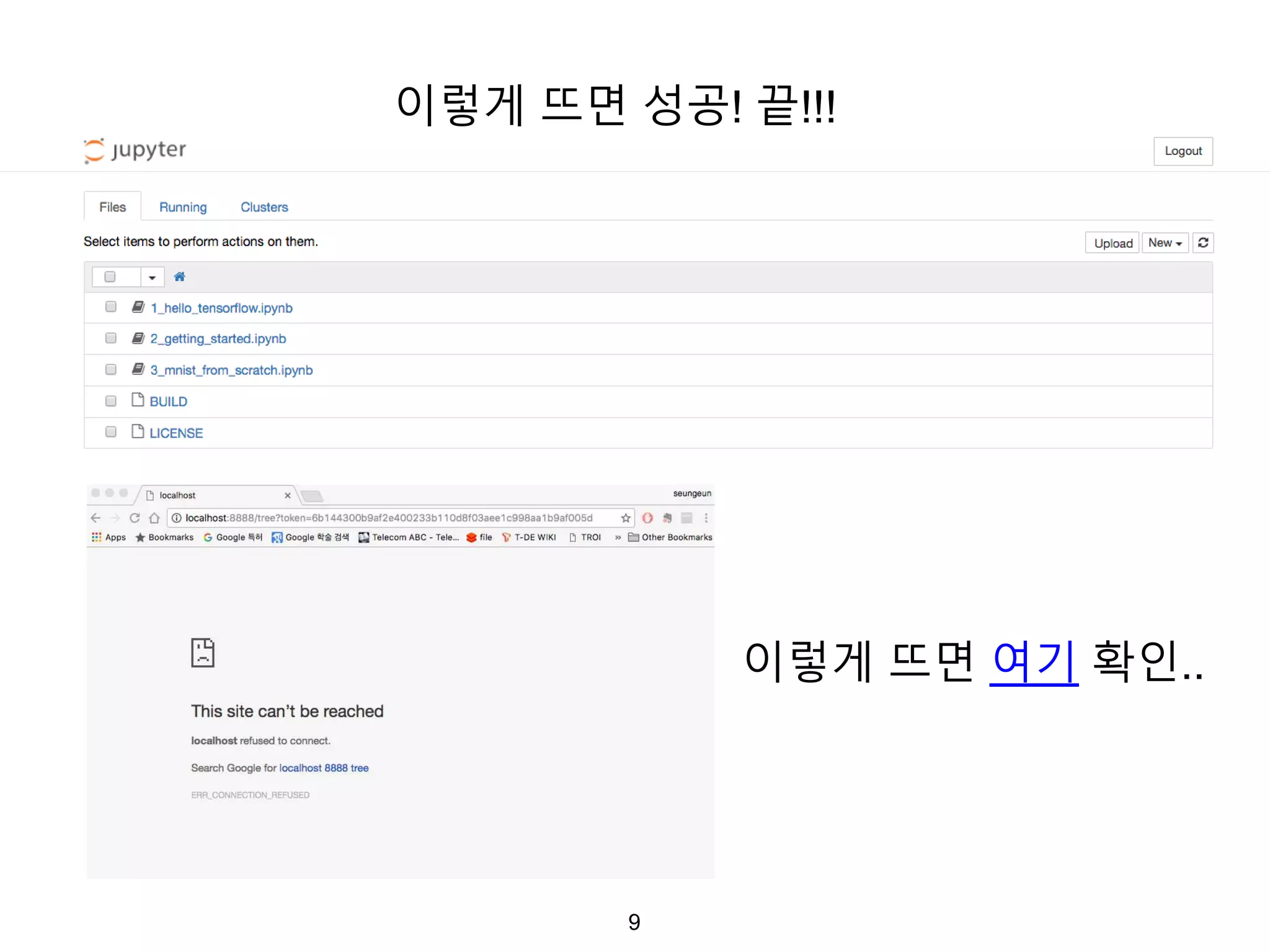This screenshot has width=1270, height=952.
Task: Click the home folder breadcrumb icon
Action: pyautogui.click(x=179, y=277)
